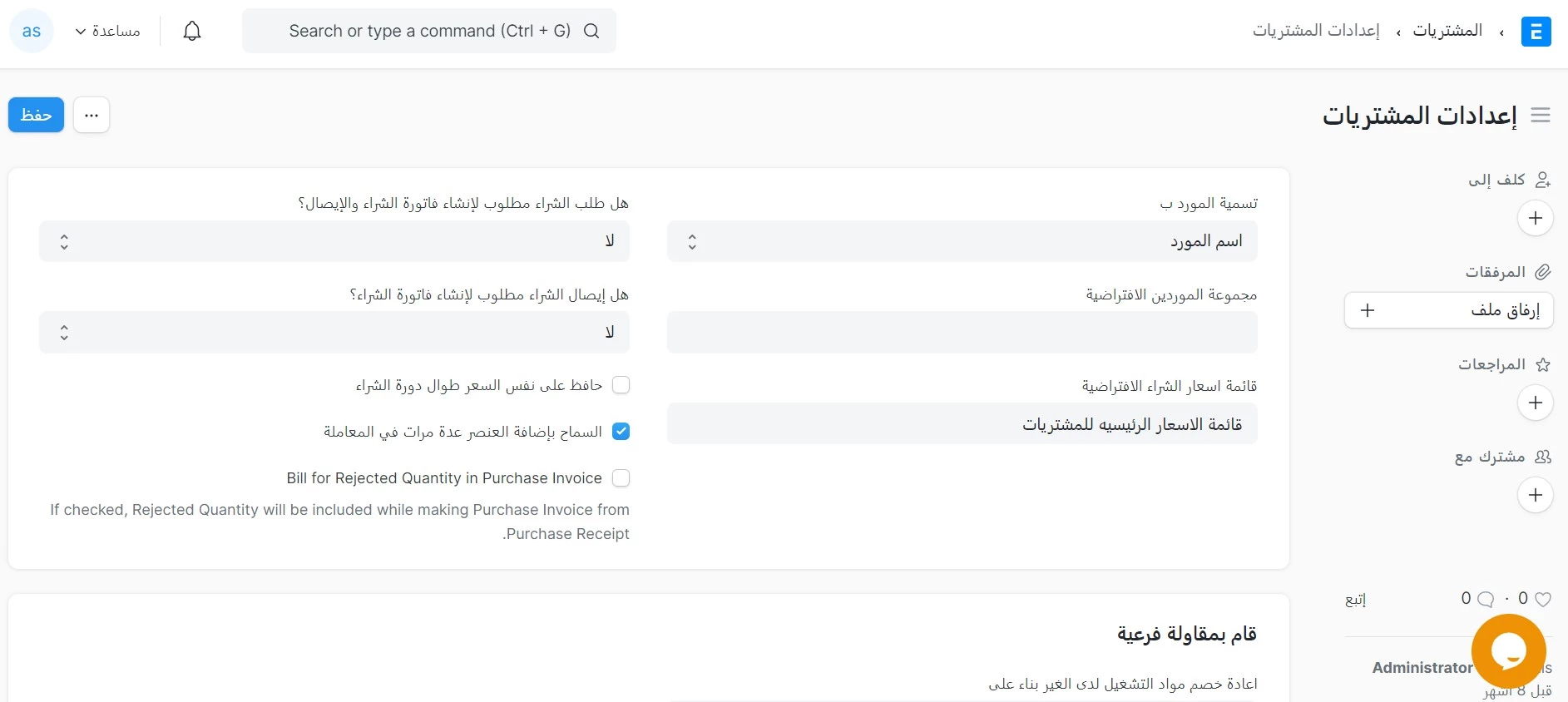Click the like heart icon
Viewport: 1568px width, 702px height.
tap(1543, 599)
